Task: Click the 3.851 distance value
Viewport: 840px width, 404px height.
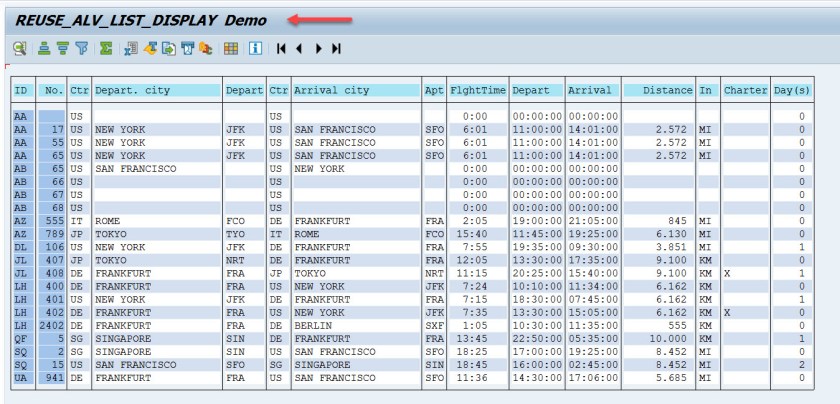Action: click(672, 248)
